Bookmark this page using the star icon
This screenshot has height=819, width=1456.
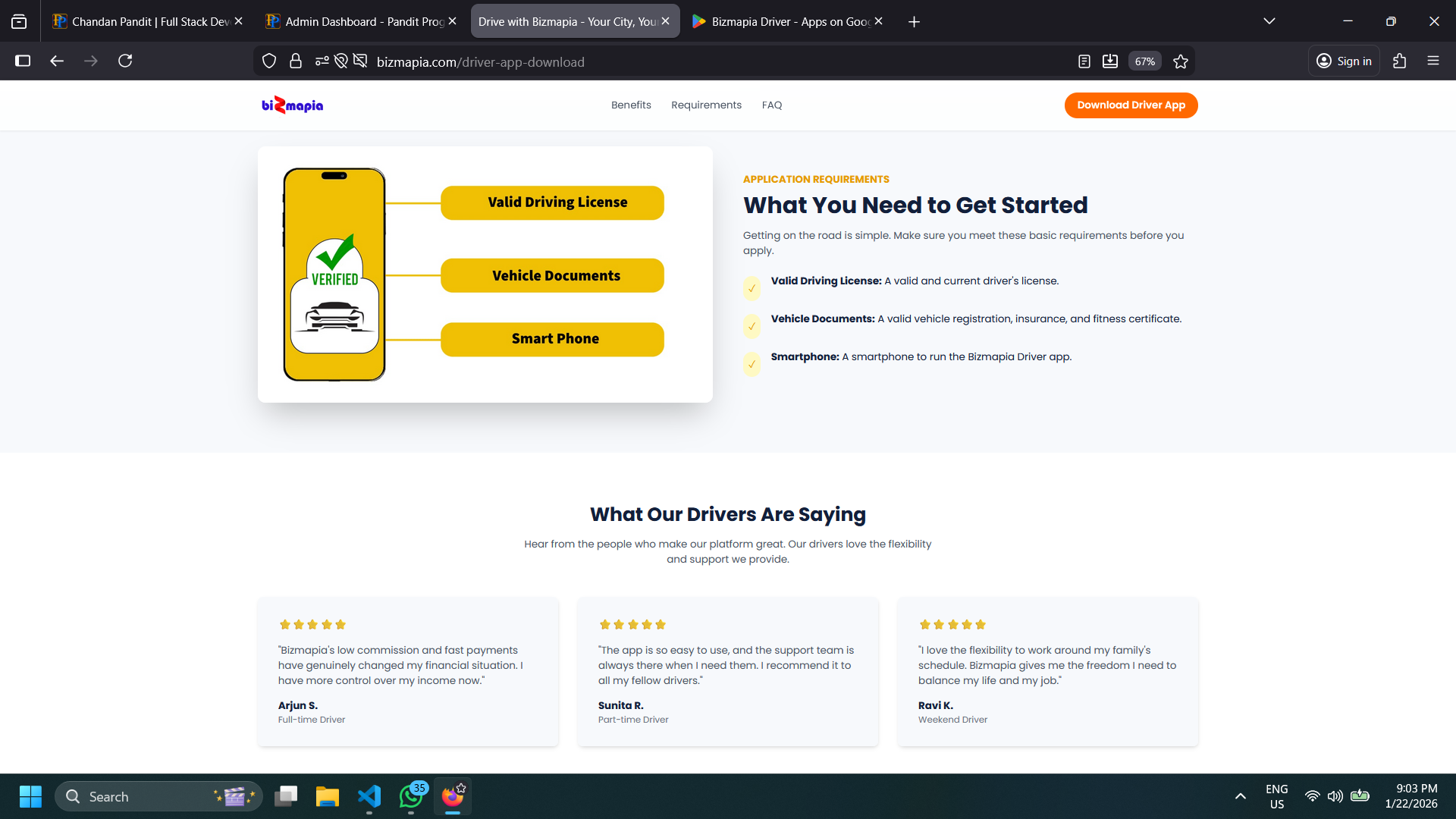1180,61
